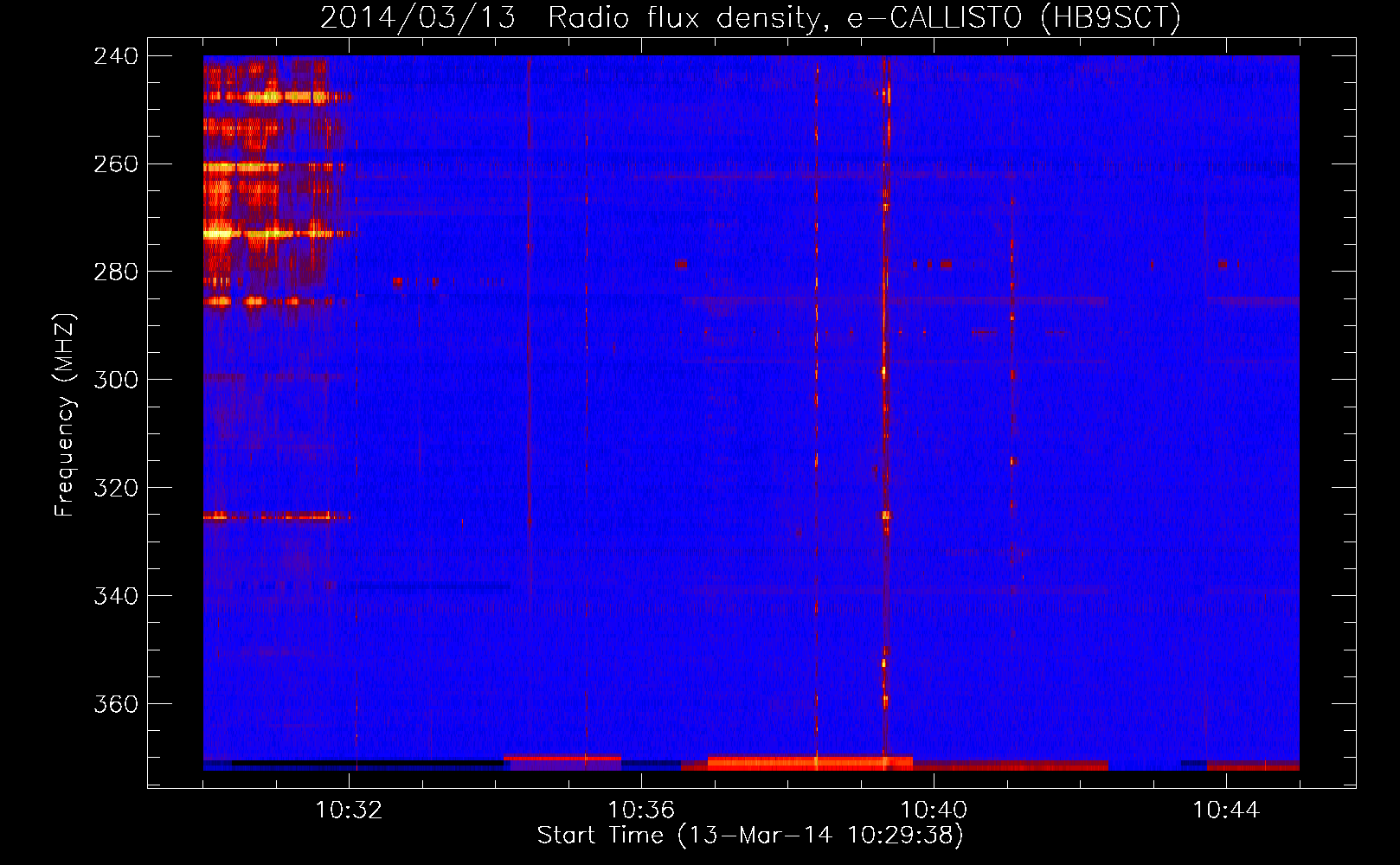Click the 340 frequency tick label
Image resolution: width=1400 pixels, height=865 pixels.
coord(116,597)
